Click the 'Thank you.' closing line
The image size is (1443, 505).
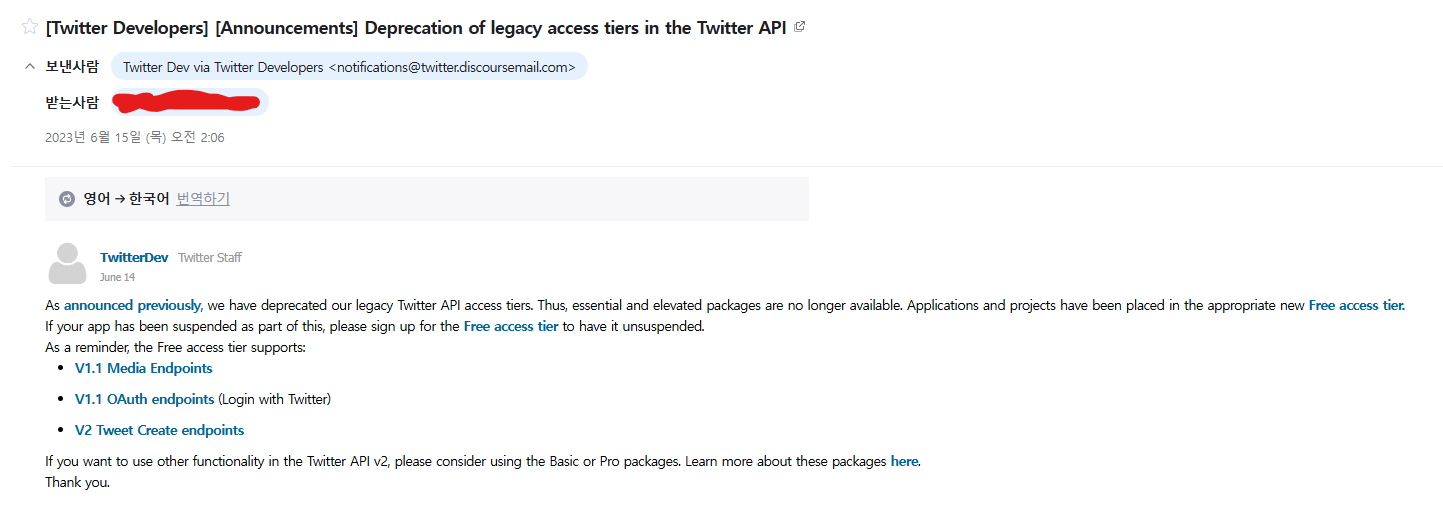click(78, 482)
